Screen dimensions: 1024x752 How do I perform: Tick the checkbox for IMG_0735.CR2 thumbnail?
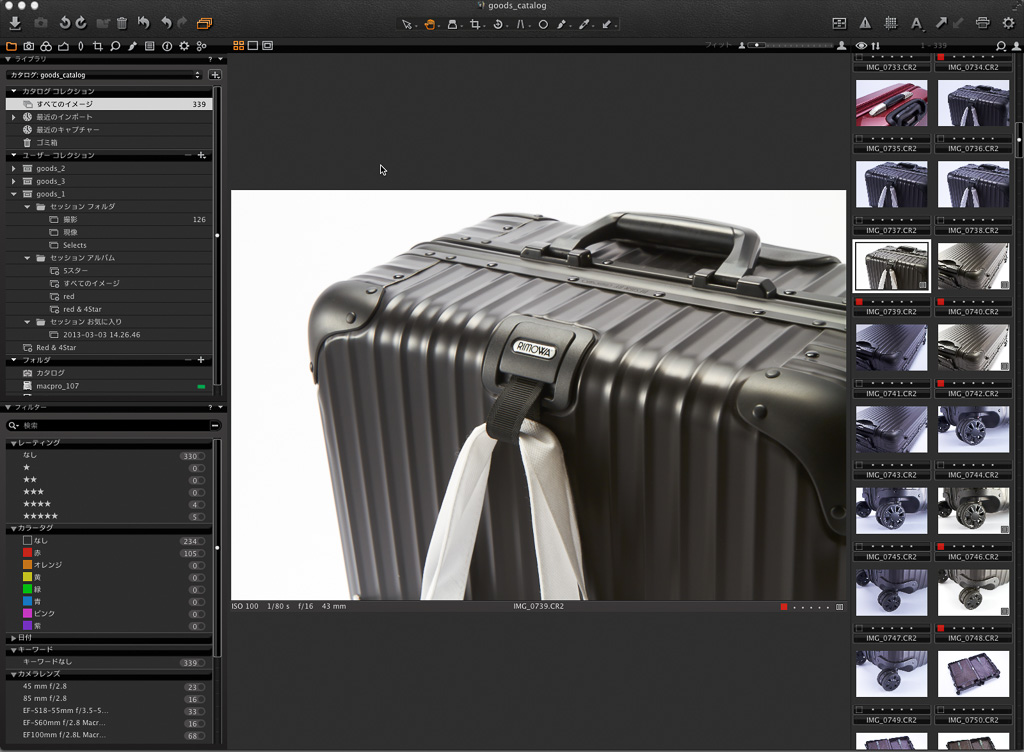pyautogui.click(x=859, y=138)
